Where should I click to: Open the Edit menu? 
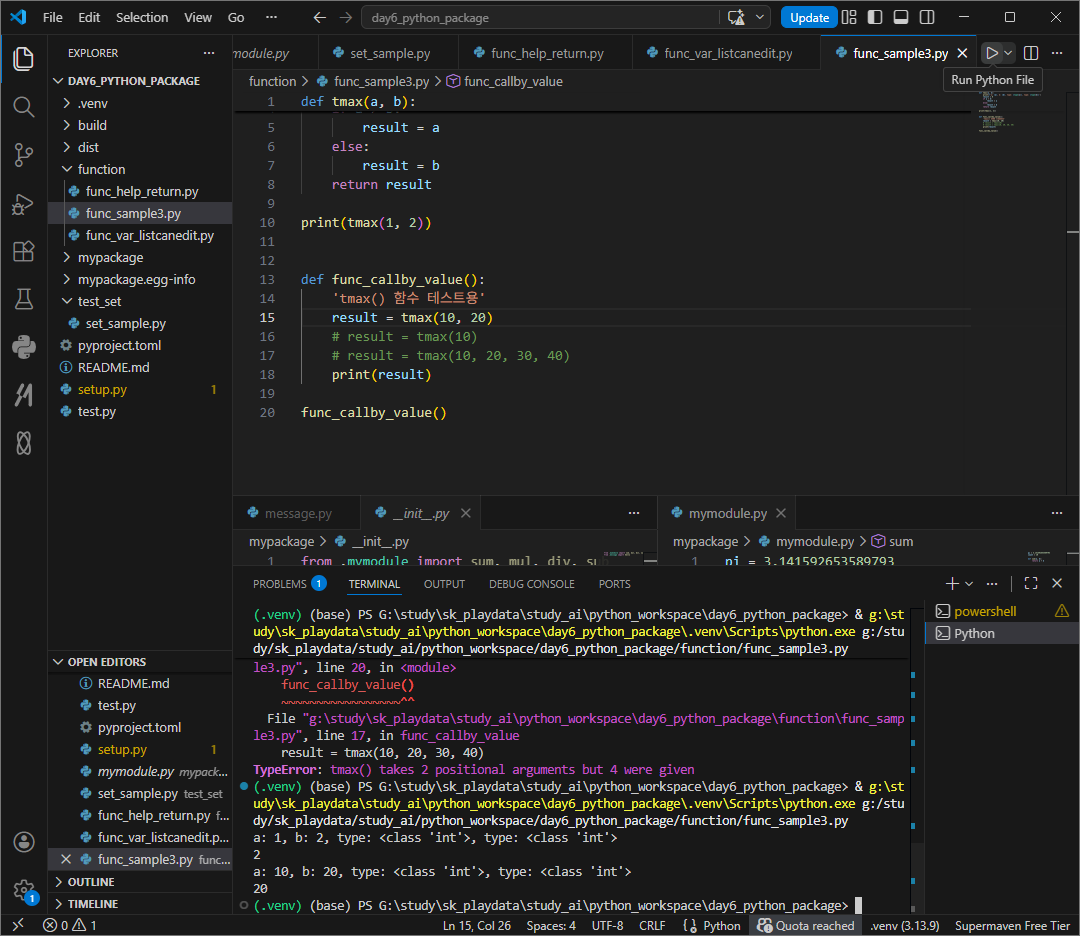tap(89, 17)
